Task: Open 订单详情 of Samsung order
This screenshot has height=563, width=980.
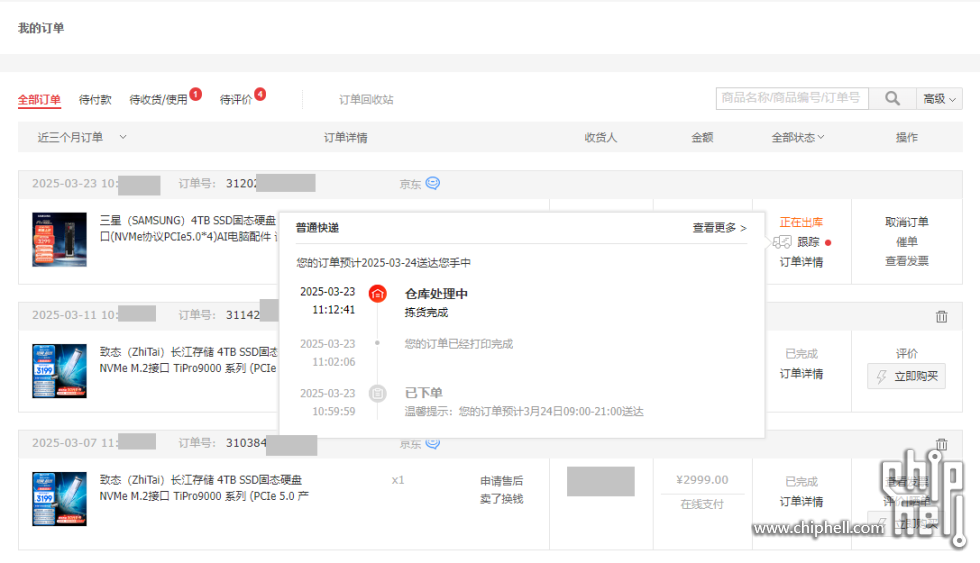Action: [x=801, y=262]
